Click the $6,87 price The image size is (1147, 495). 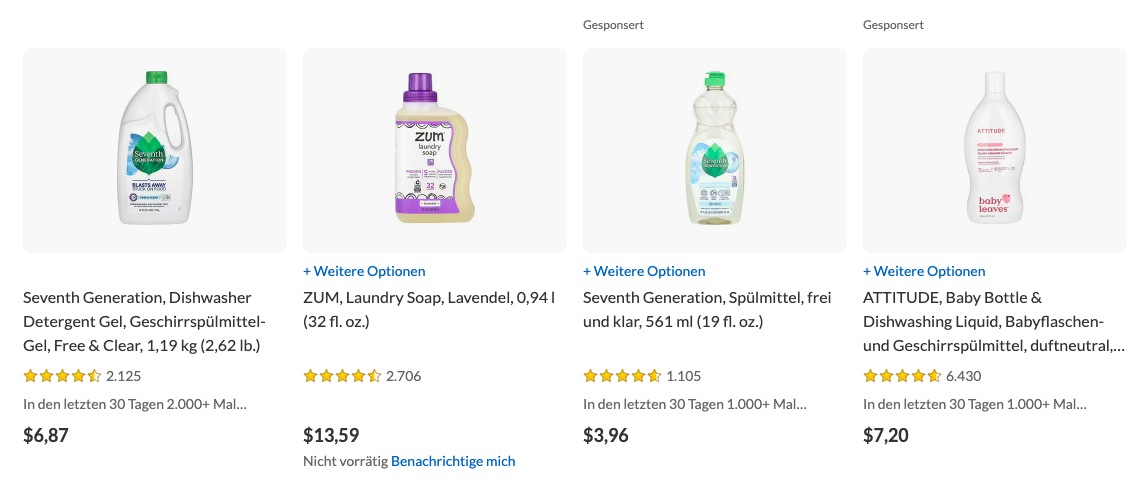[x=46, y=435]
